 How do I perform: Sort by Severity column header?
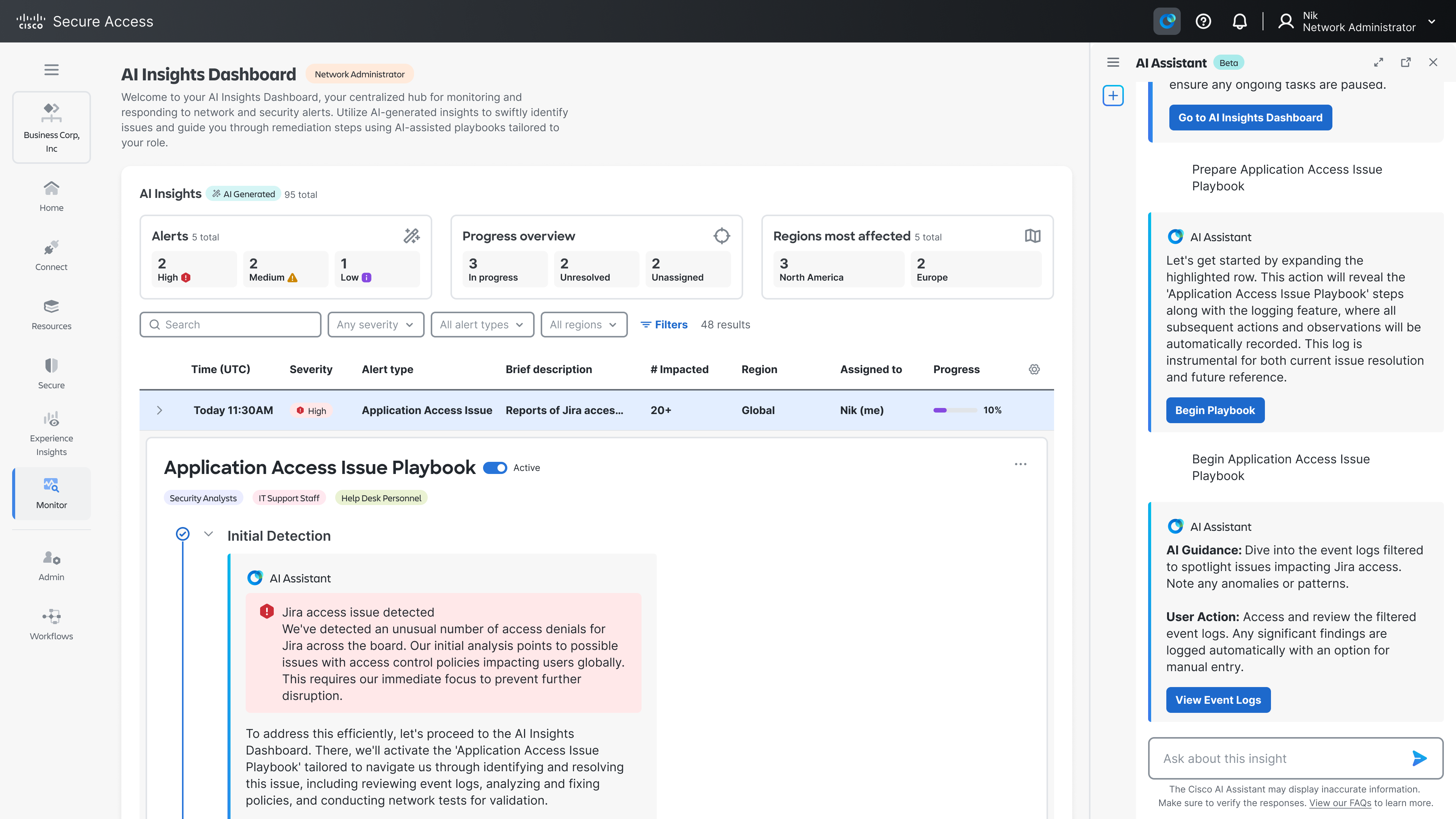311,369
